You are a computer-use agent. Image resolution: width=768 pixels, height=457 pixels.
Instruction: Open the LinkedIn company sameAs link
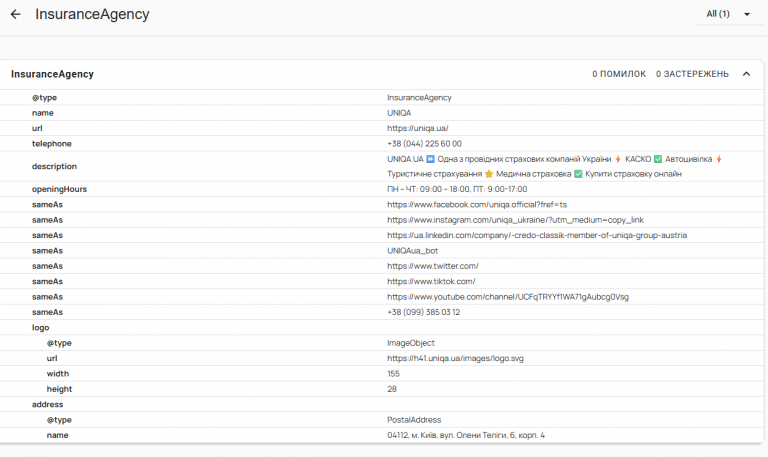coord(537,236)
